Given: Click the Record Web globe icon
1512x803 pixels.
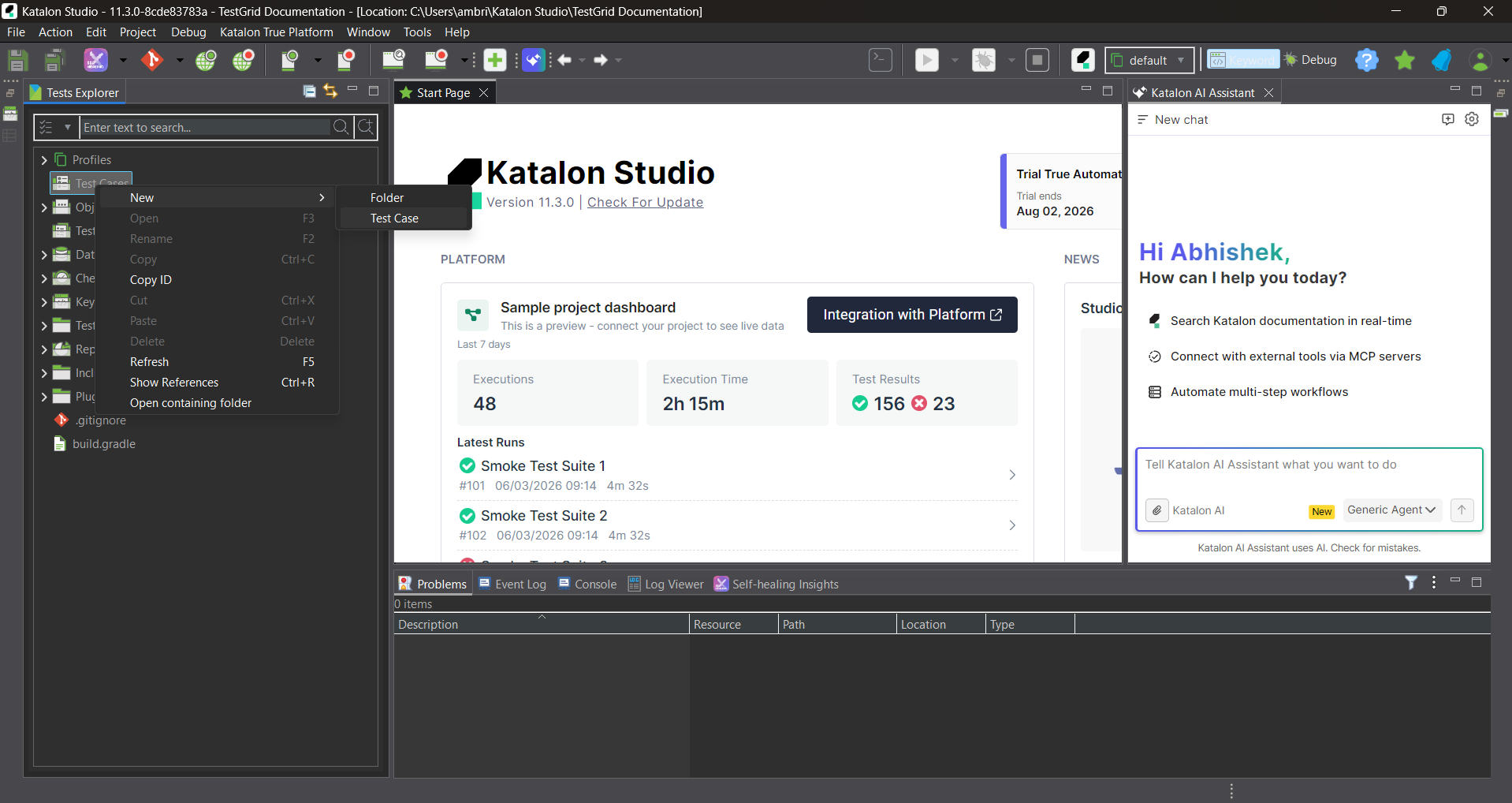Looking at the screenshot, I should (244, 60).
